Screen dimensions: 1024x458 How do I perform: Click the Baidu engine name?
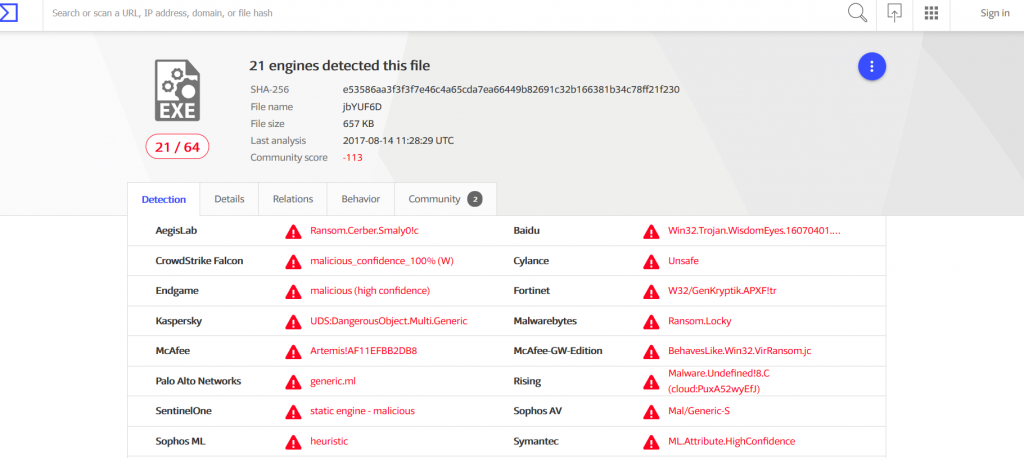tap(527, 231)
